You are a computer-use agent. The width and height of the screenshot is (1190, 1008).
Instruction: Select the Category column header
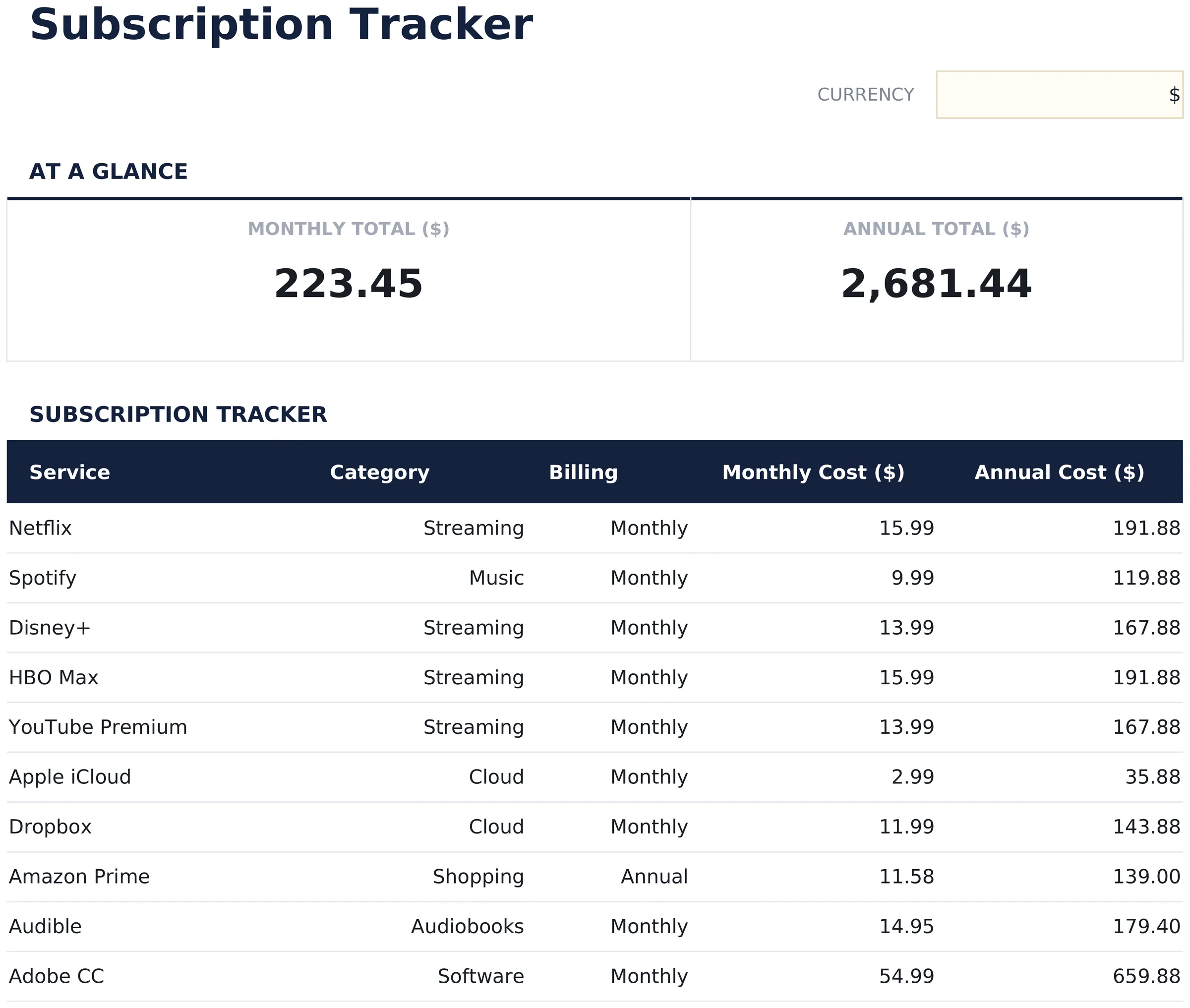point(379,473)
